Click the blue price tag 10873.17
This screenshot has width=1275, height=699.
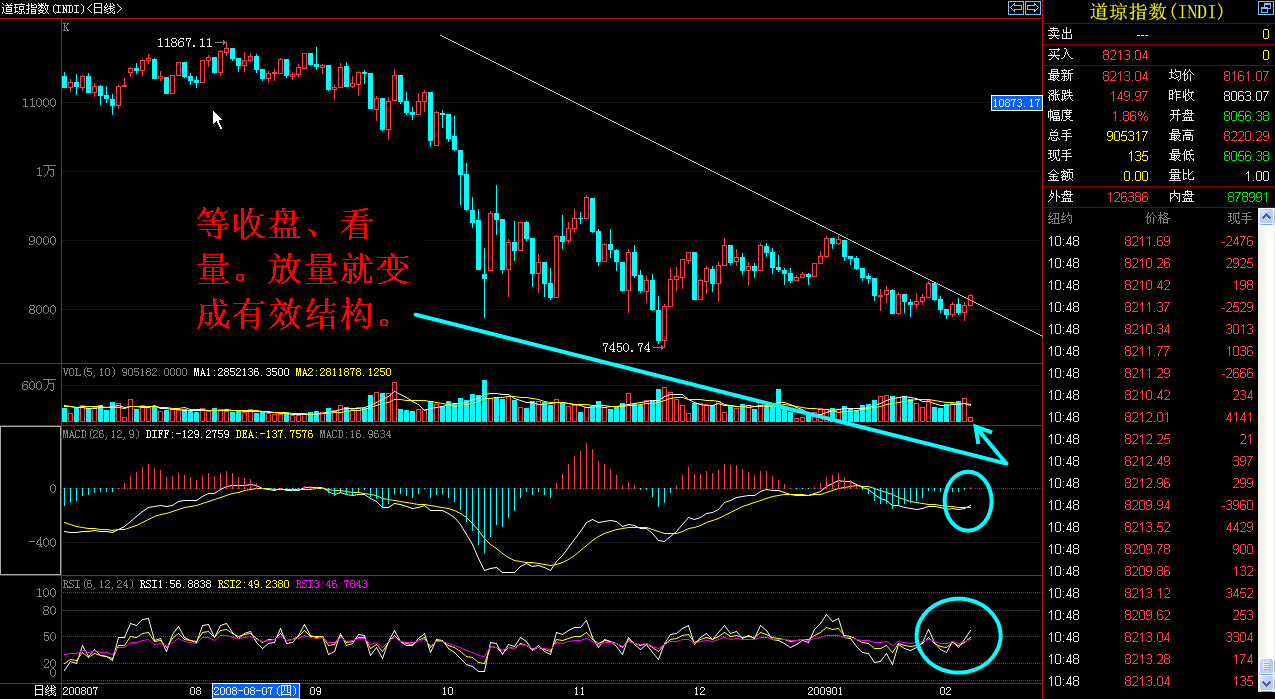pyautogui.click(x=1016, y=103)
